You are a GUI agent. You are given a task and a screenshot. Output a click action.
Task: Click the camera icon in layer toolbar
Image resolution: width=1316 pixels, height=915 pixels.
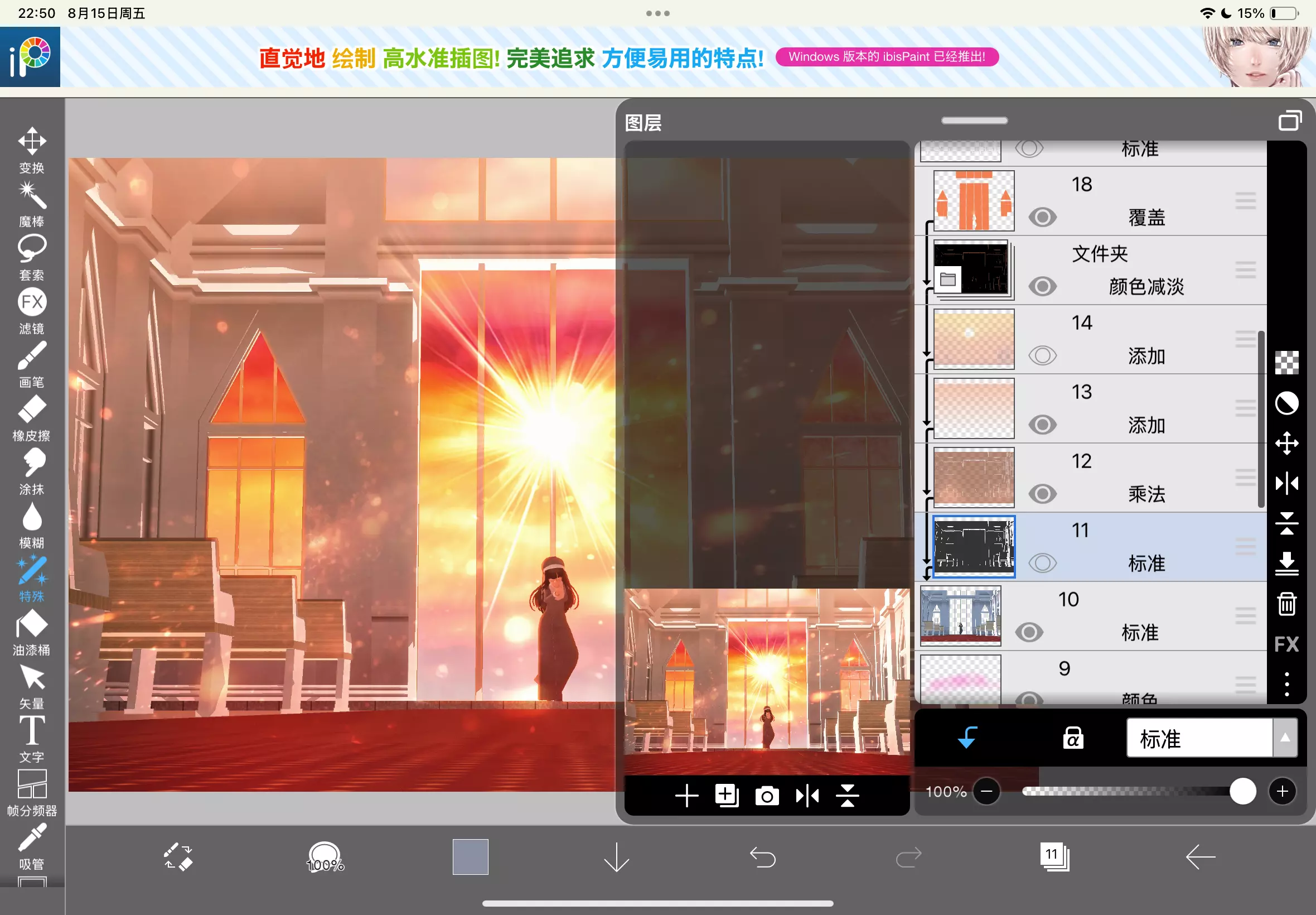tap(767, 796)
